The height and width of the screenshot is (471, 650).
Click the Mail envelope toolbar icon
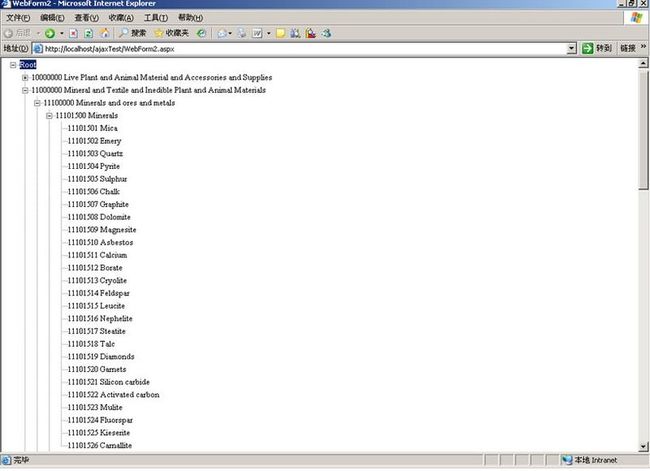[222, 34]
